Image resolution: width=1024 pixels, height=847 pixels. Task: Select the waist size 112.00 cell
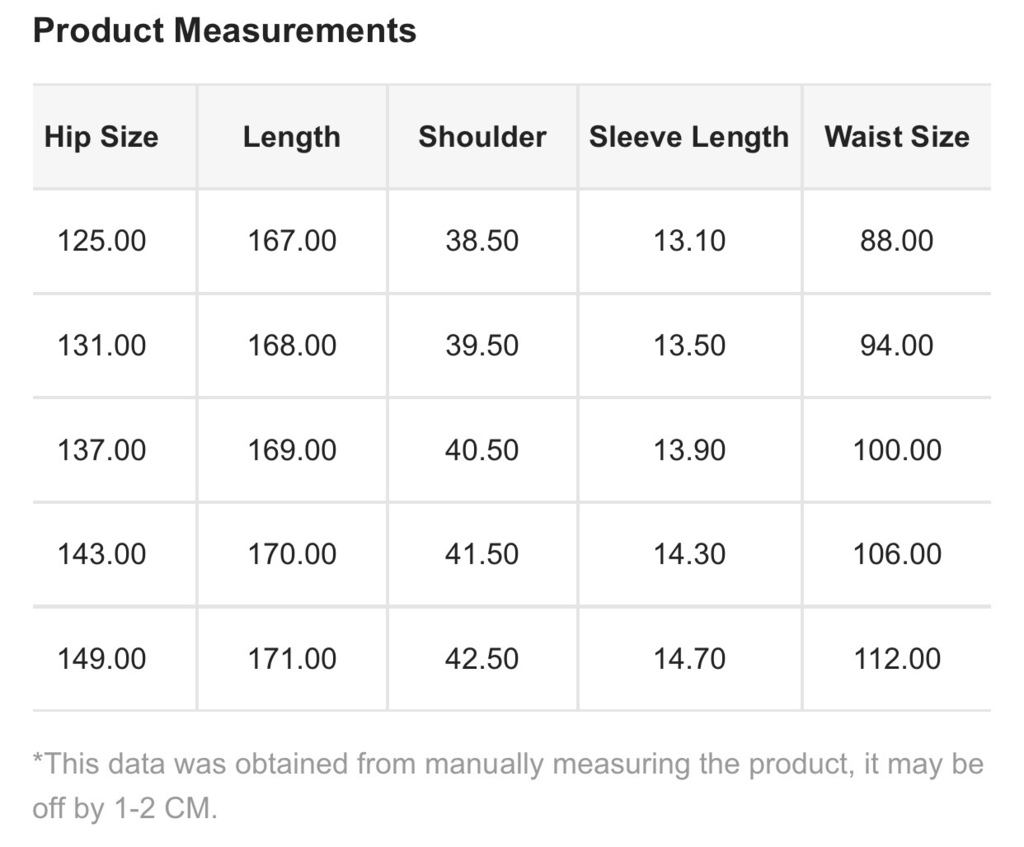(897, 659)
